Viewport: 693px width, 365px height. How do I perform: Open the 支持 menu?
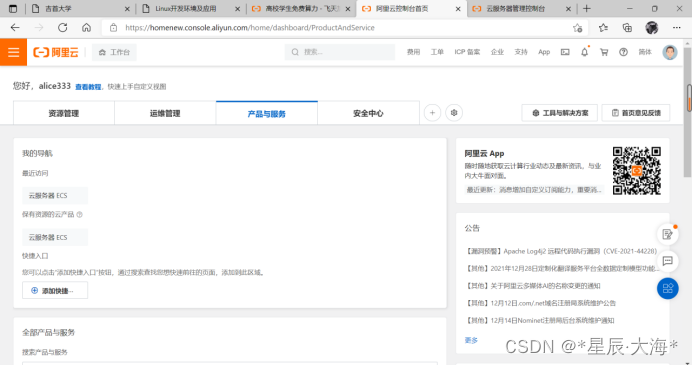521,52
